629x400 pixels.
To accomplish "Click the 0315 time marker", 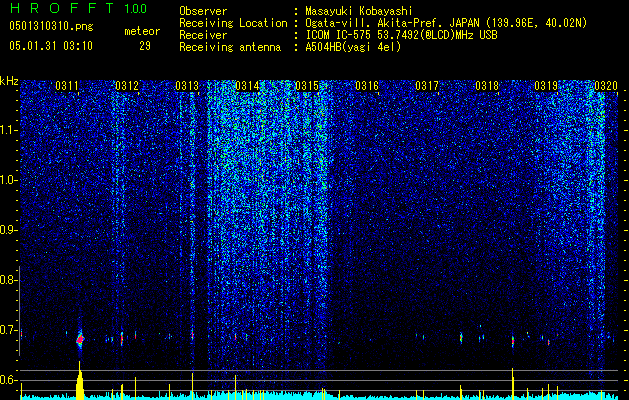I will (x=307, y=85).
